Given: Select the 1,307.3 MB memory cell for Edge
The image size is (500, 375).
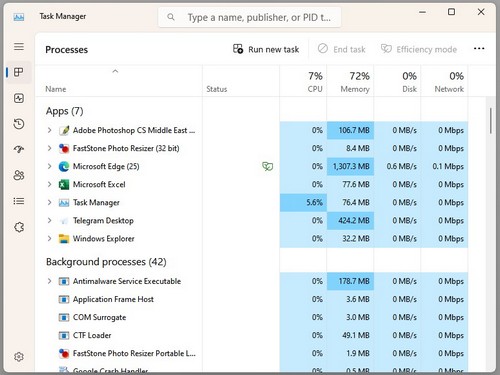Looking at the screenshot, I should [x=350, y=166].
